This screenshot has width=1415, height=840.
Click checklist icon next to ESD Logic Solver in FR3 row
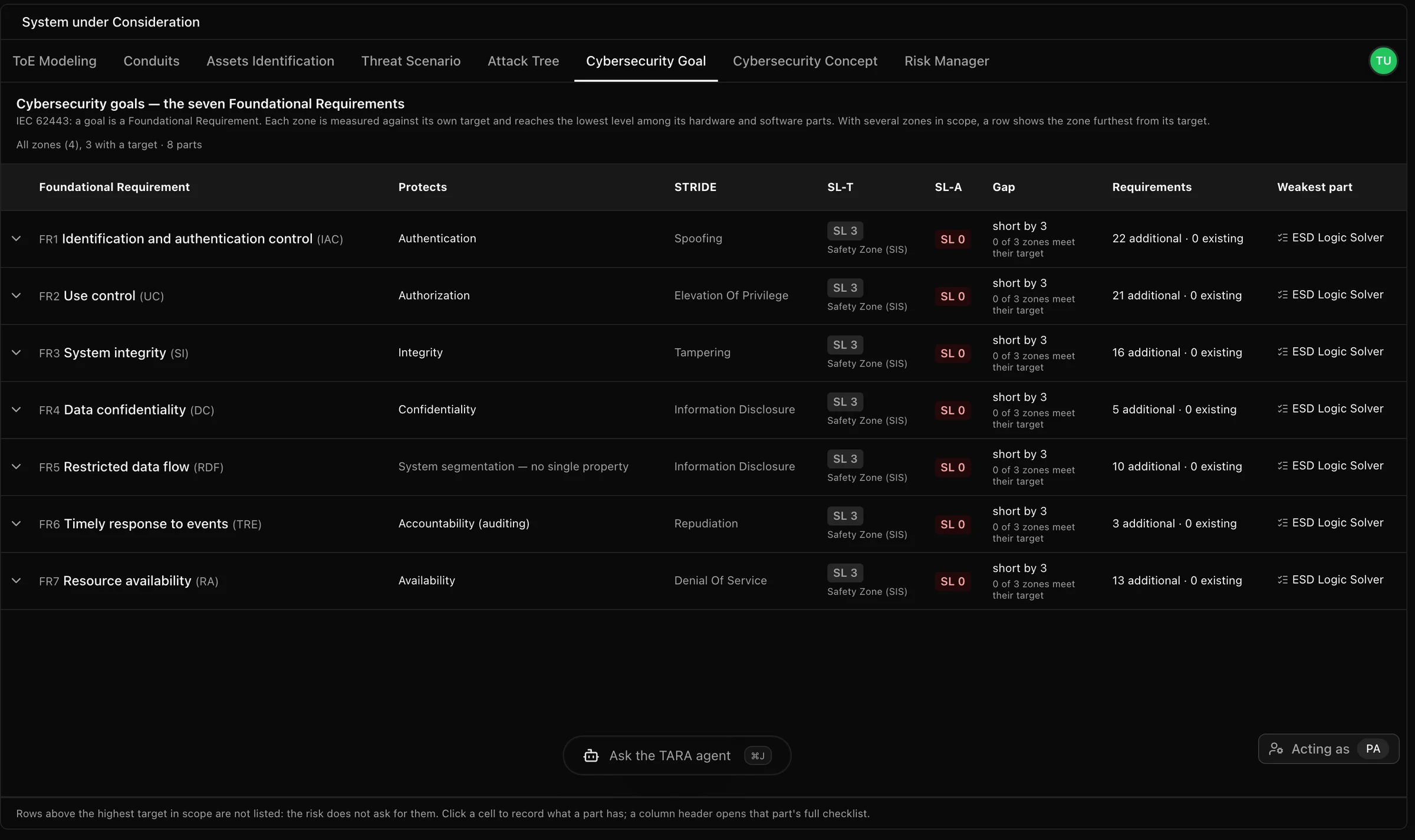pos(1282,352)
